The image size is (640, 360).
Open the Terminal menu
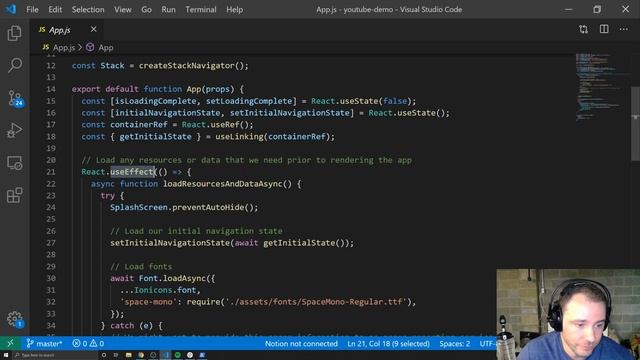(201, 9)
